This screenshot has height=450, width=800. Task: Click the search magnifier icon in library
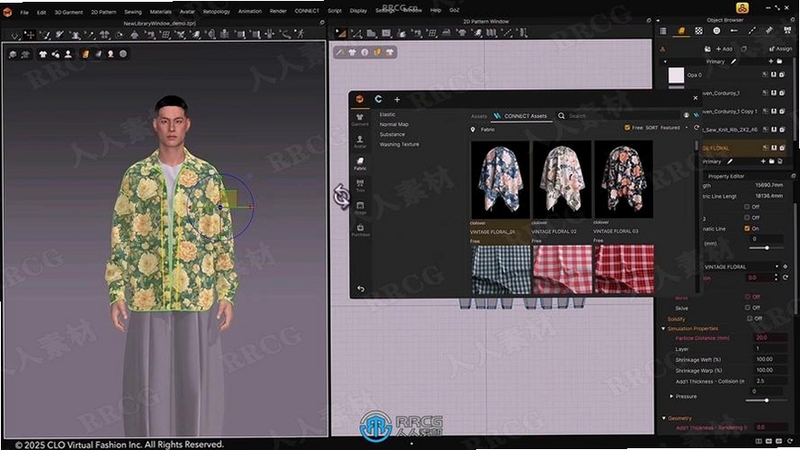pos(561,116)
